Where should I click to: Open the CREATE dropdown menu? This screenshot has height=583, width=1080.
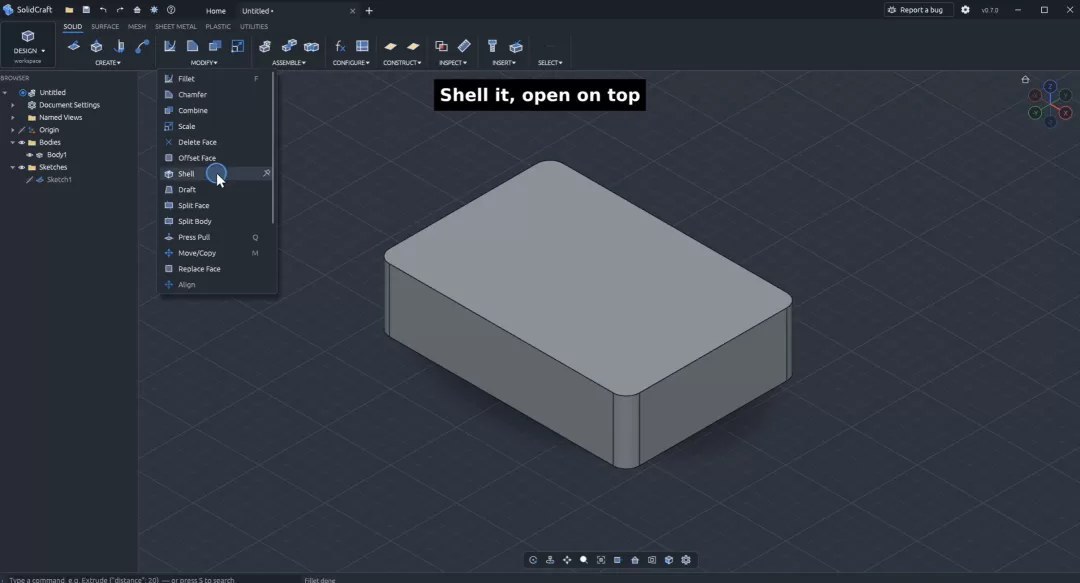click(x=107, y=63)
